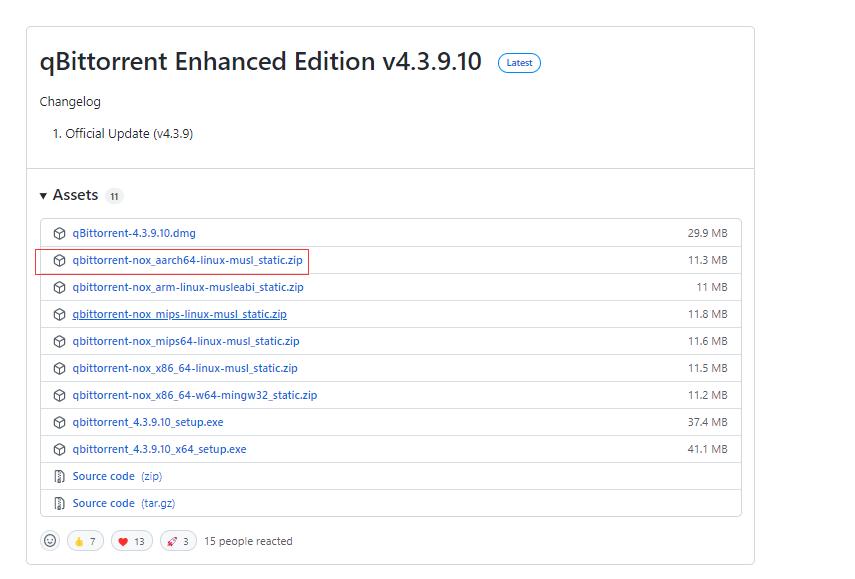The image size is (855, 579).
Task: Click the Assets count badge
Action: 114,196
